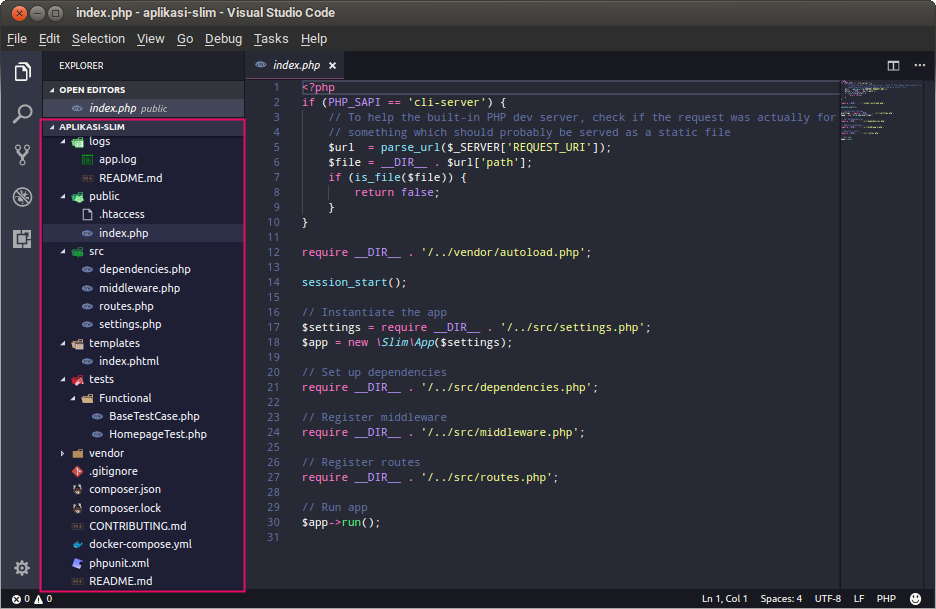Open the Tasks menu
Screen dimensions: 936x609
(270, 39)
